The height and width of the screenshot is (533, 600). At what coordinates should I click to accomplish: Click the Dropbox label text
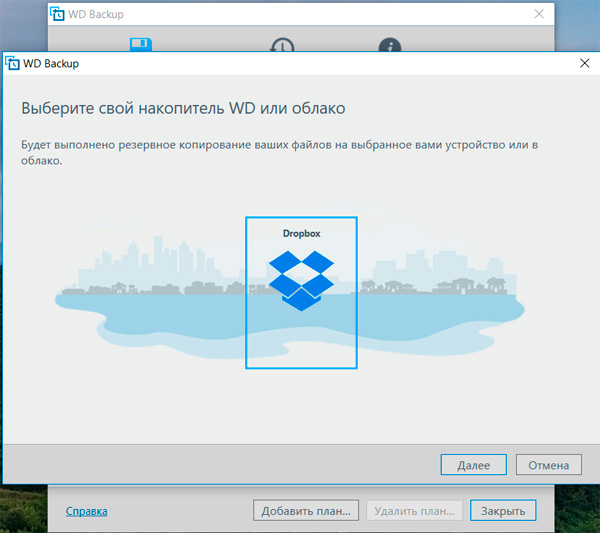[301, 233]
